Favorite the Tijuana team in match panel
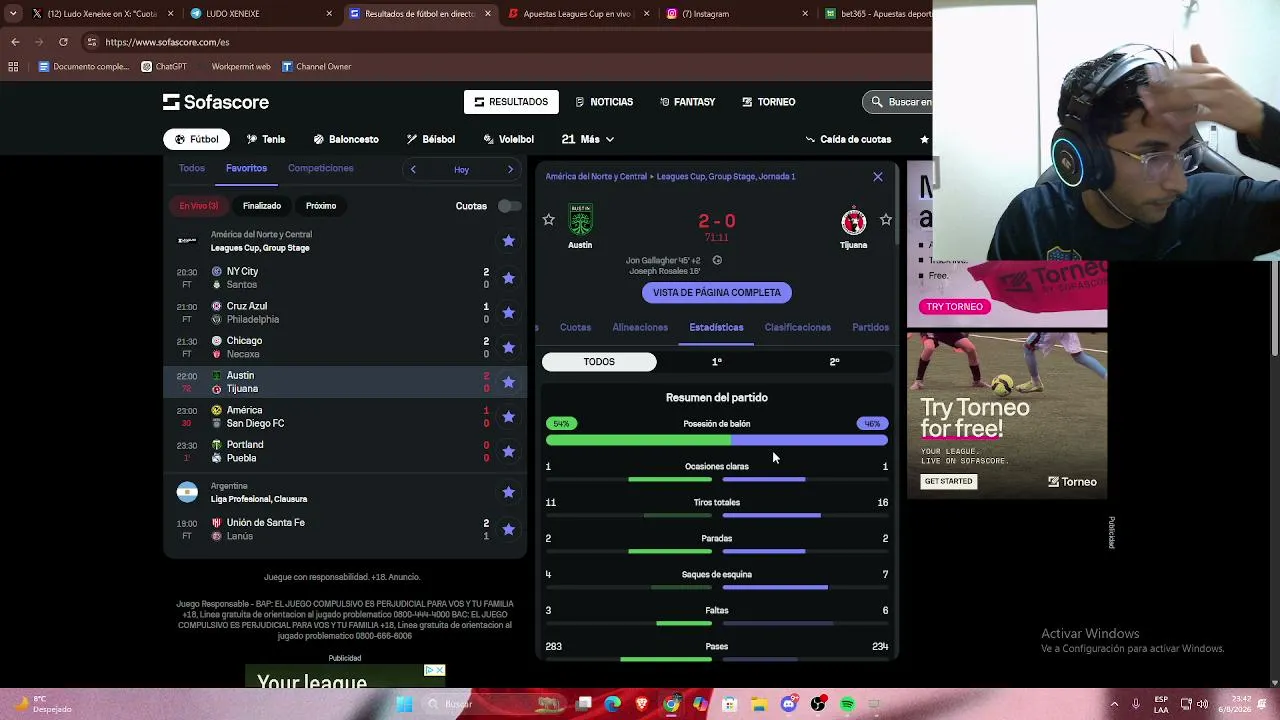Screen dimensions: 1280x720 [885, 219]
